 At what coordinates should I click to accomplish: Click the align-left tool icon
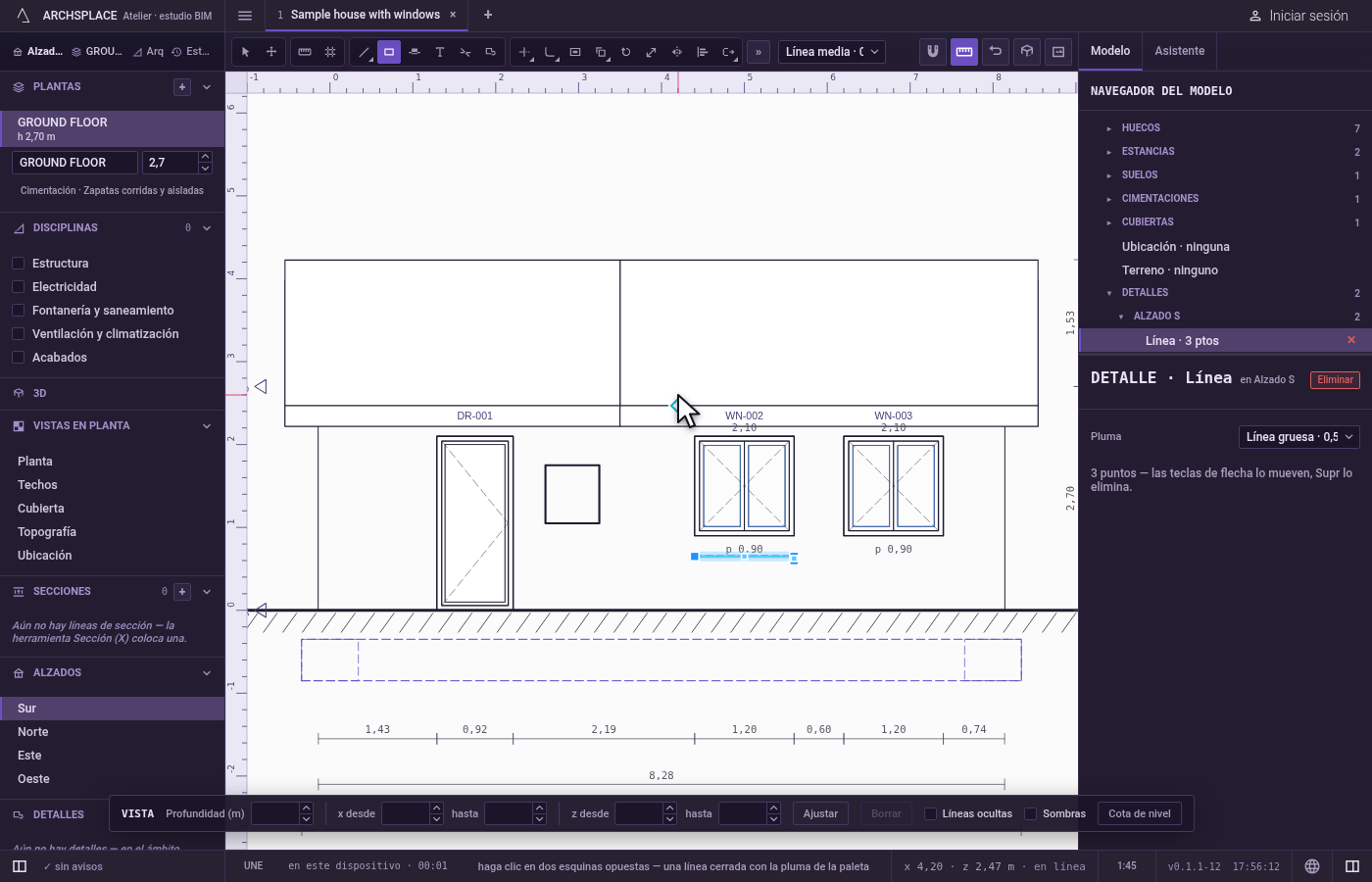click(x=703, y=52)
